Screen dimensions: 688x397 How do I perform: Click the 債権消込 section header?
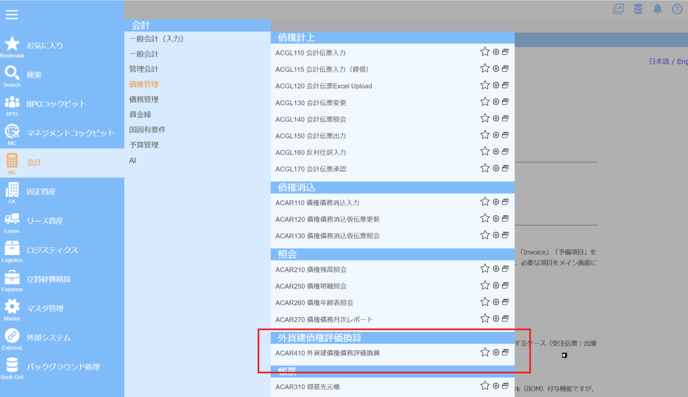(x=392, y=188)
